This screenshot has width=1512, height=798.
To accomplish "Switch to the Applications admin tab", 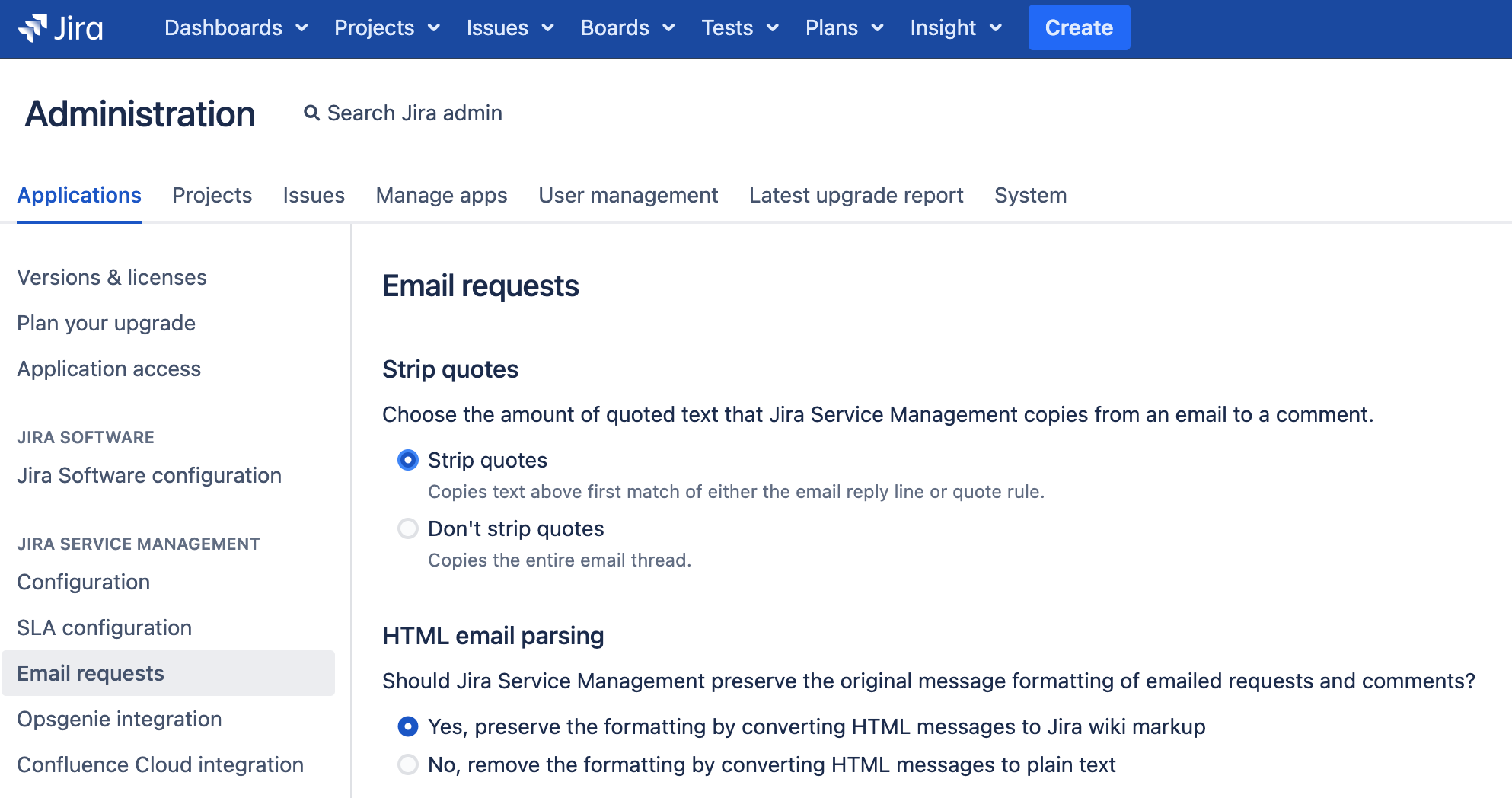I will pos(79,196).
